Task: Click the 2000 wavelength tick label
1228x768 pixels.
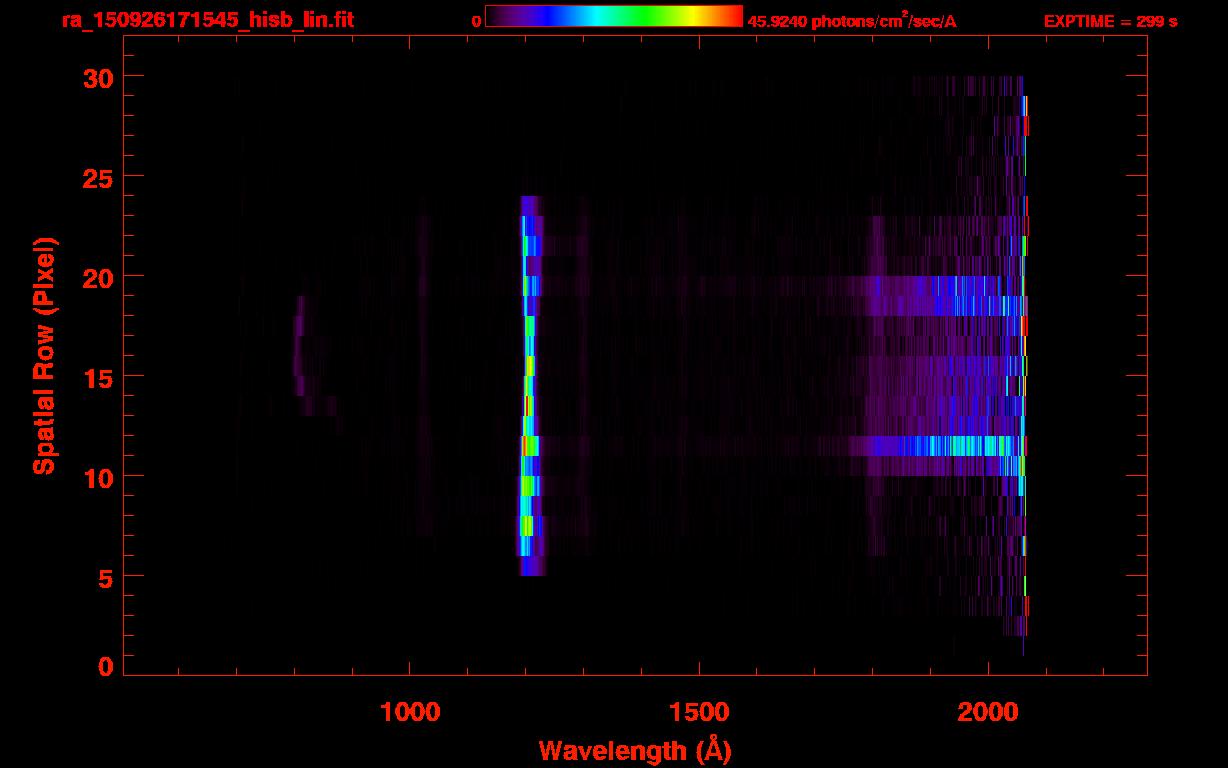Action: pyautogui.click(x=988, y=711)
